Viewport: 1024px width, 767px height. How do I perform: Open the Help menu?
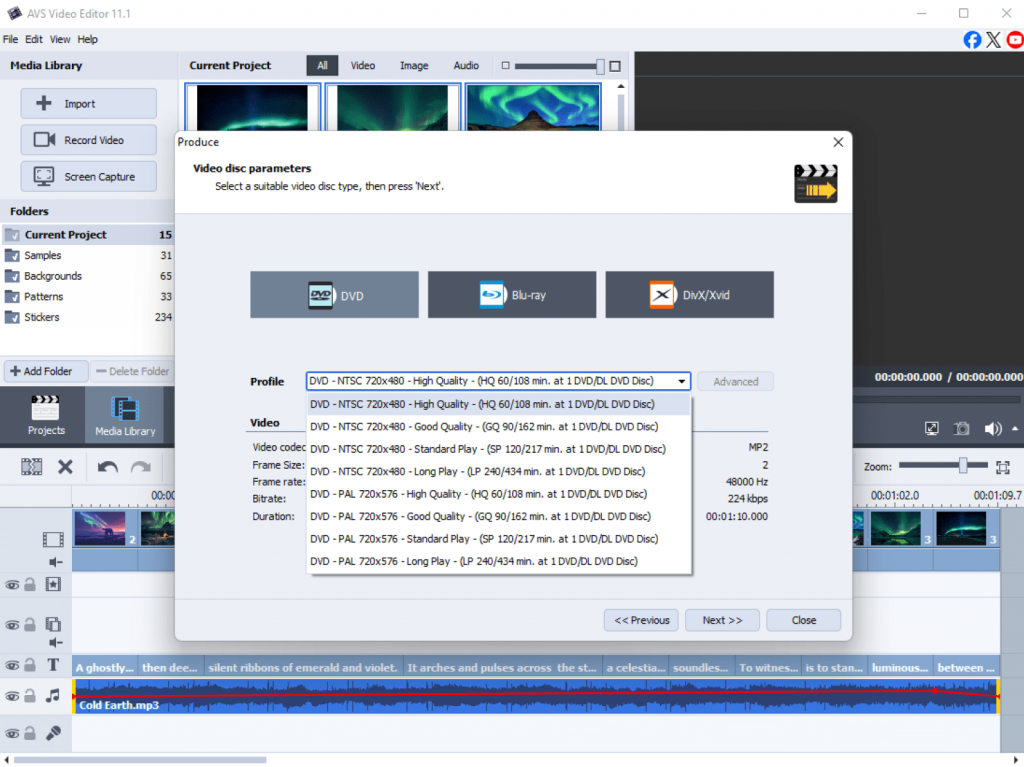click(x=88, y=39)
